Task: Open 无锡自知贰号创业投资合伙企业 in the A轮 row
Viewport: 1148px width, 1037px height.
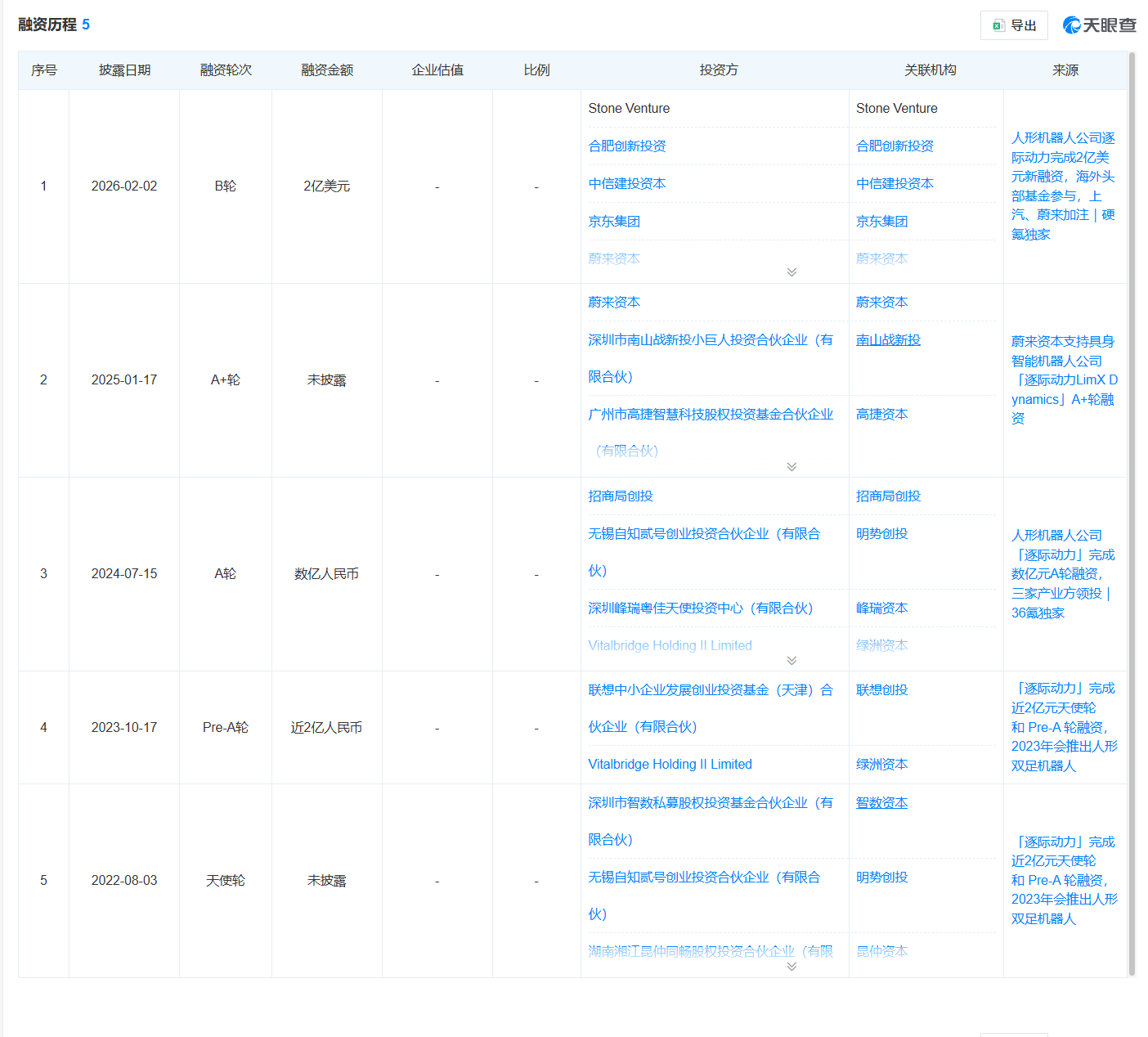Action: tap(704, 551)
